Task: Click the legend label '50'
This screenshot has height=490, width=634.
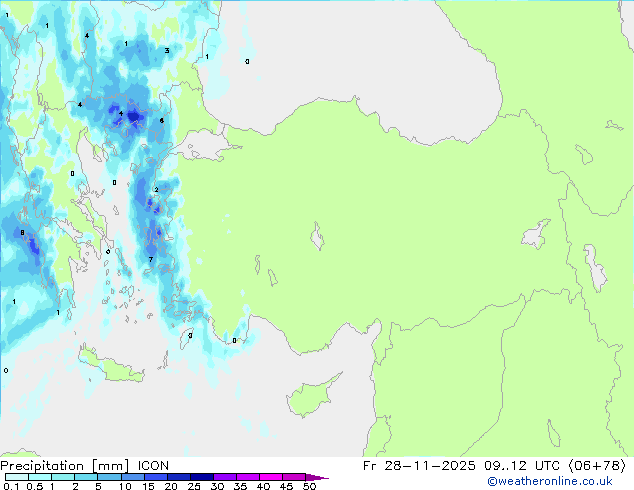Action: [x=309, y=486]
